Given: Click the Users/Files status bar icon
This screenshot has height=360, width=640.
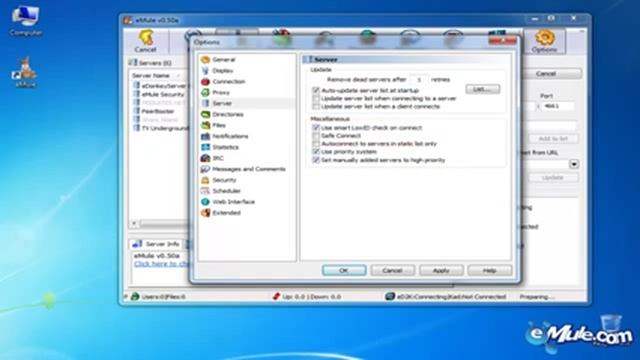Looking at the screenshot, I should point(135,297).
